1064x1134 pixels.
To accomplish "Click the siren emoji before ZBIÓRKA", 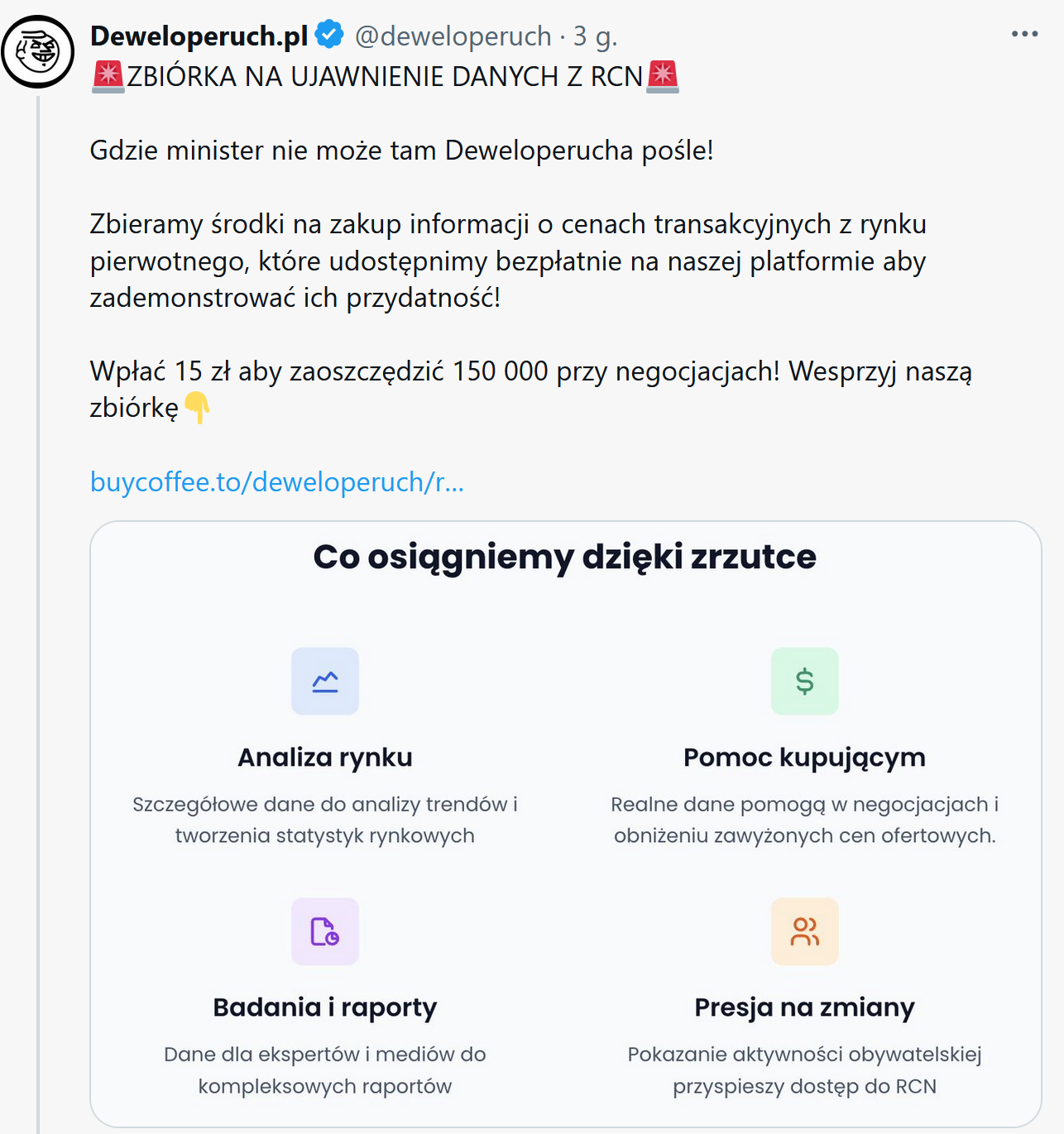I will pos(108,76).
